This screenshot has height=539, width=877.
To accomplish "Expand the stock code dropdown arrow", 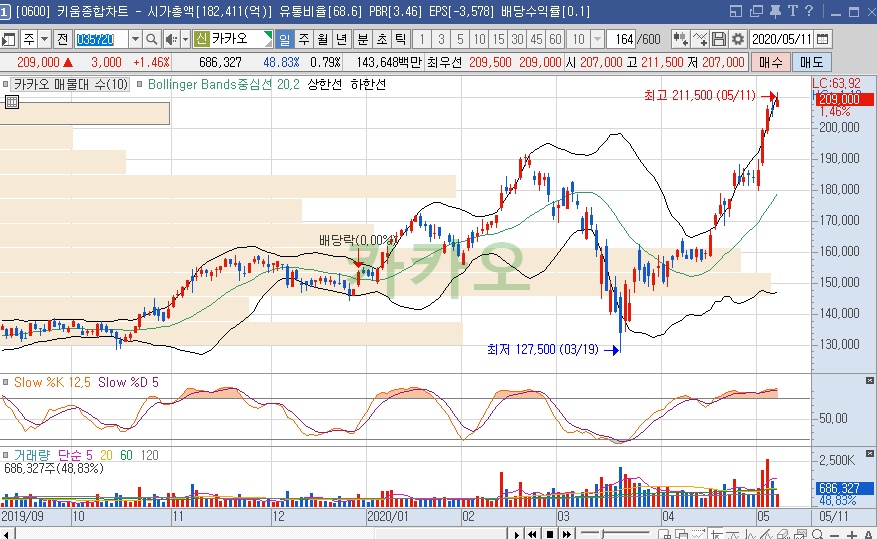I will tap(135, 39).
